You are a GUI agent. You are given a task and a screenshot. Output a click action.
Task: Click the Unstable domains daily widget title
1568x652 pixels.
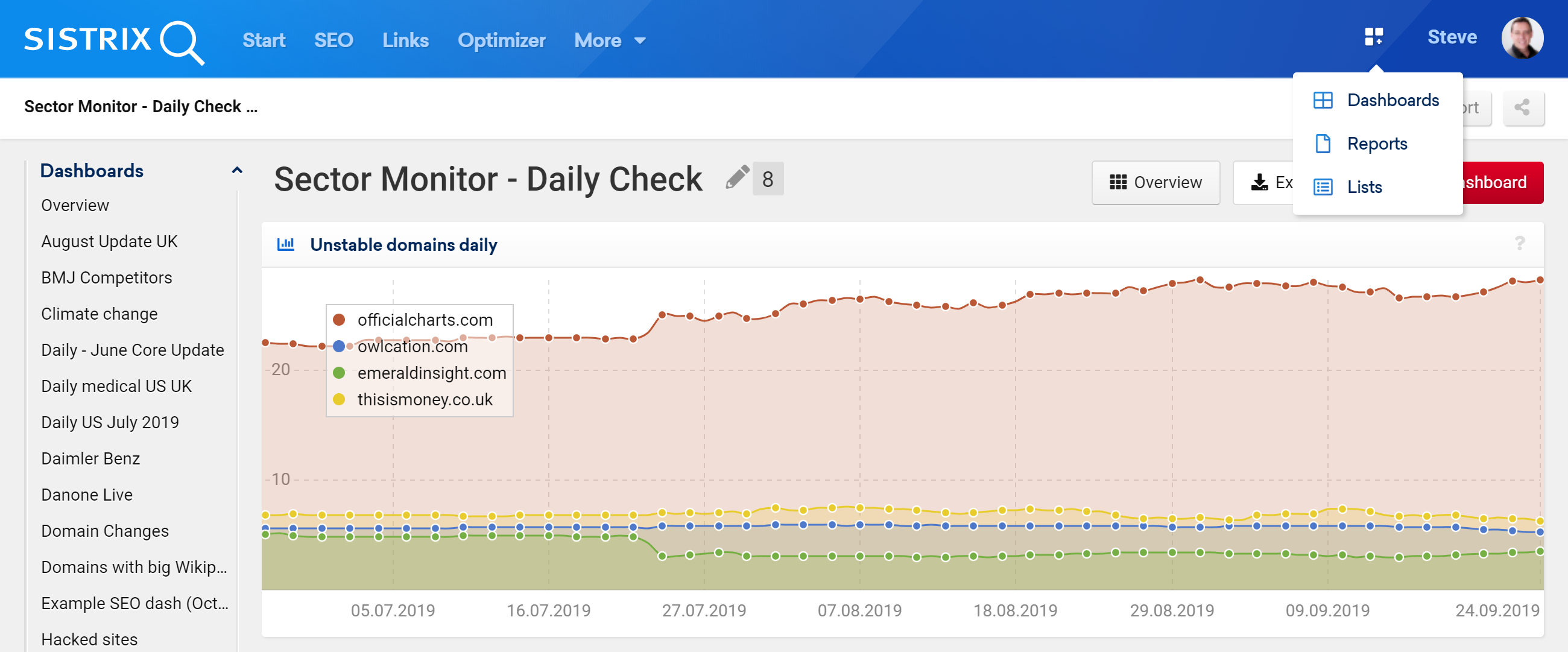click(x=403, y=244)
